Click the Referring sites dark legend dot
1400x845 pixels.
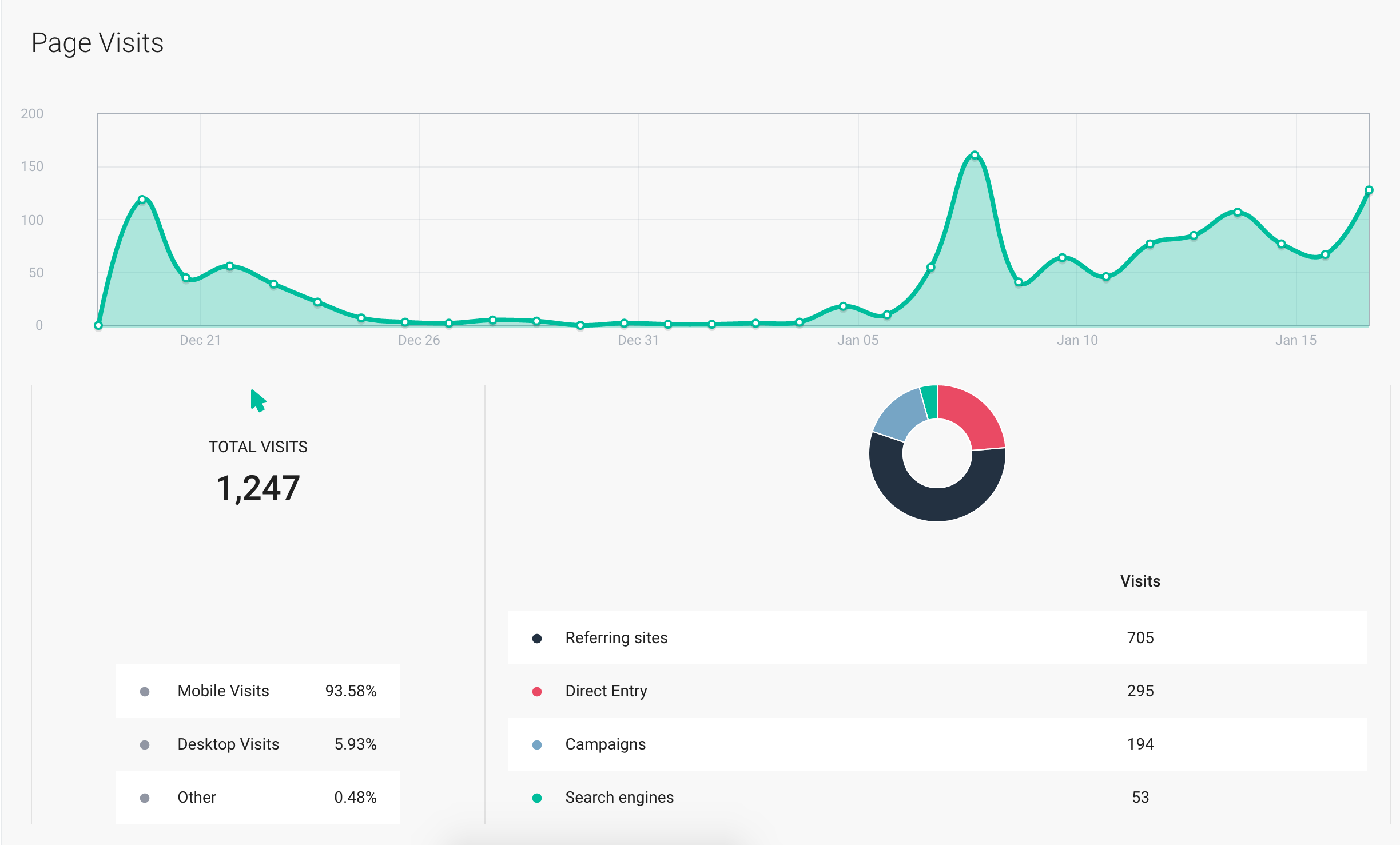pos(536,638)
